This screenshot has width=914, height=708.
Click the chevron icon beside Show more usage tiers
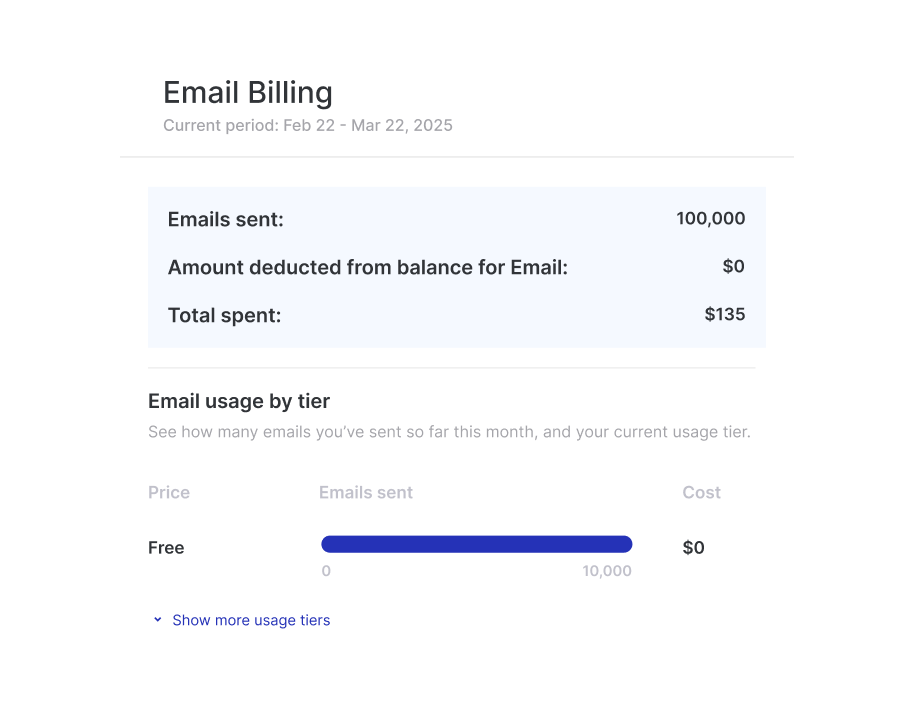click(x=157, y=620)
